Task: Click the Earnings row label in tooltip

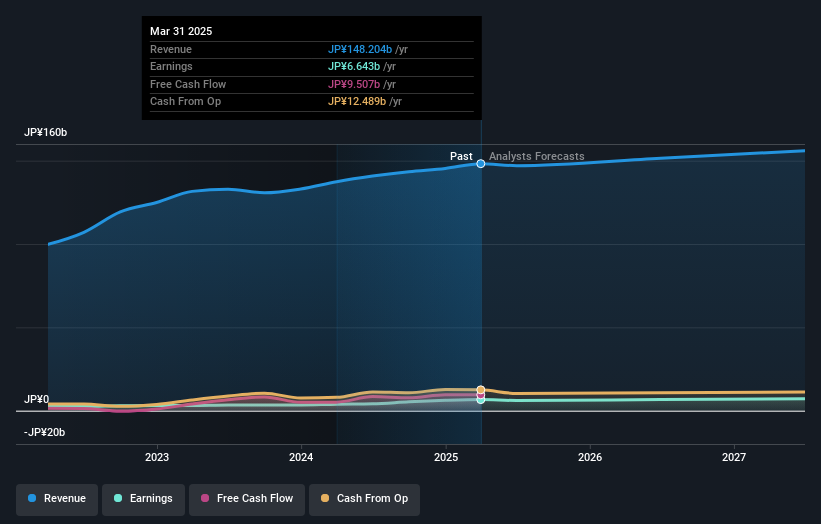Action: 171,66
